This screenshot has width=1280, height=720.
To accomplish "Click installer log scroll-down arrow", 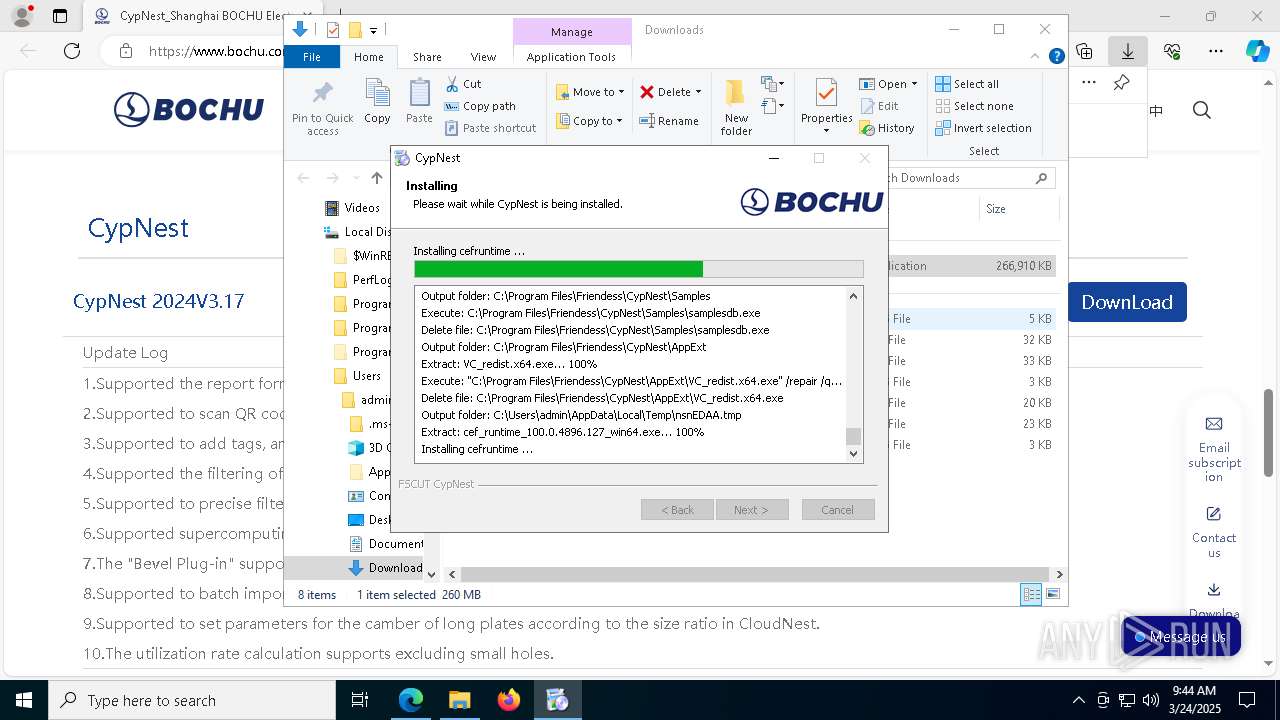I will 853,453.
